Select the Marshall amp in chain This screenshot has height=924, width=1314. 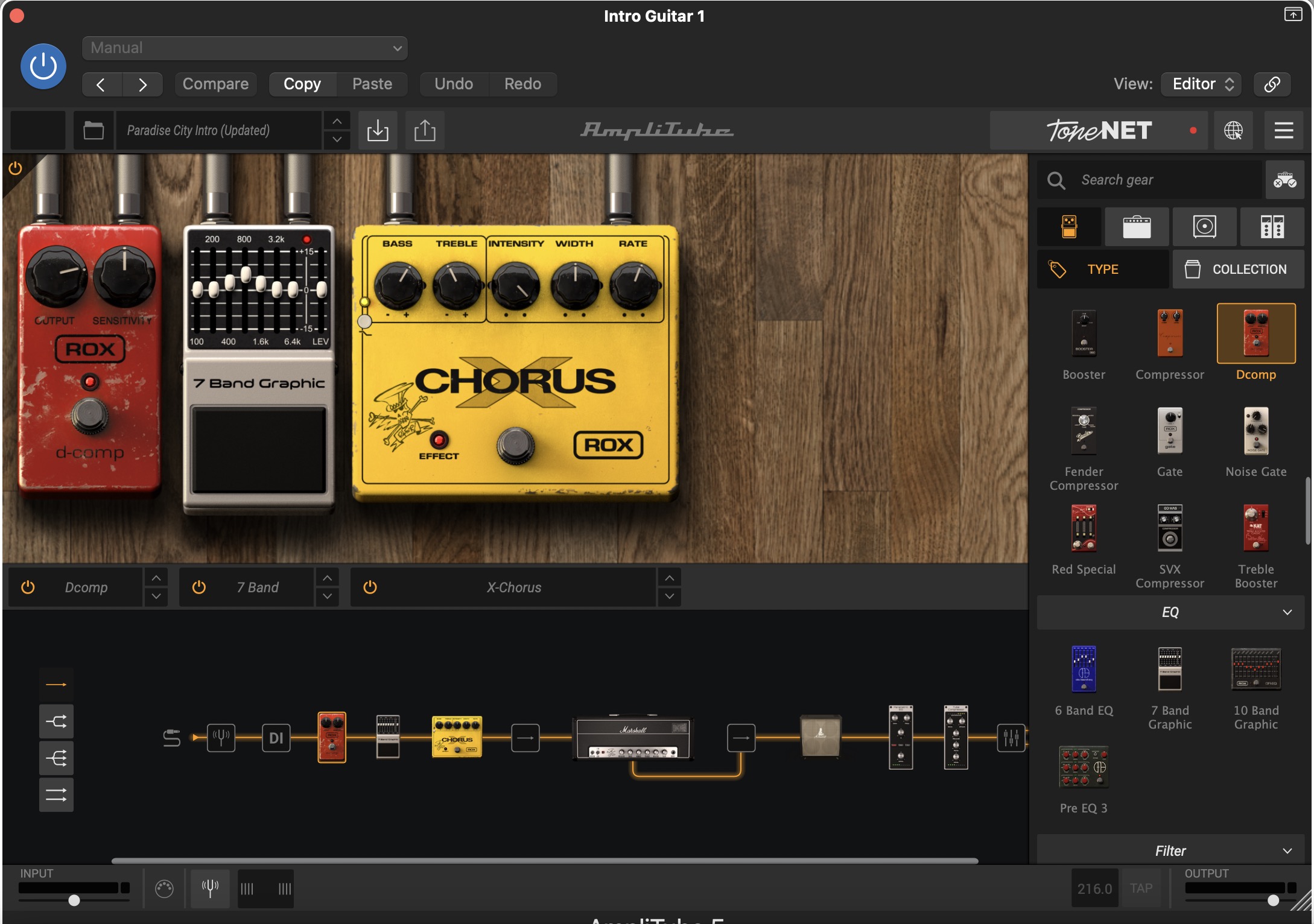pos(633,738)
